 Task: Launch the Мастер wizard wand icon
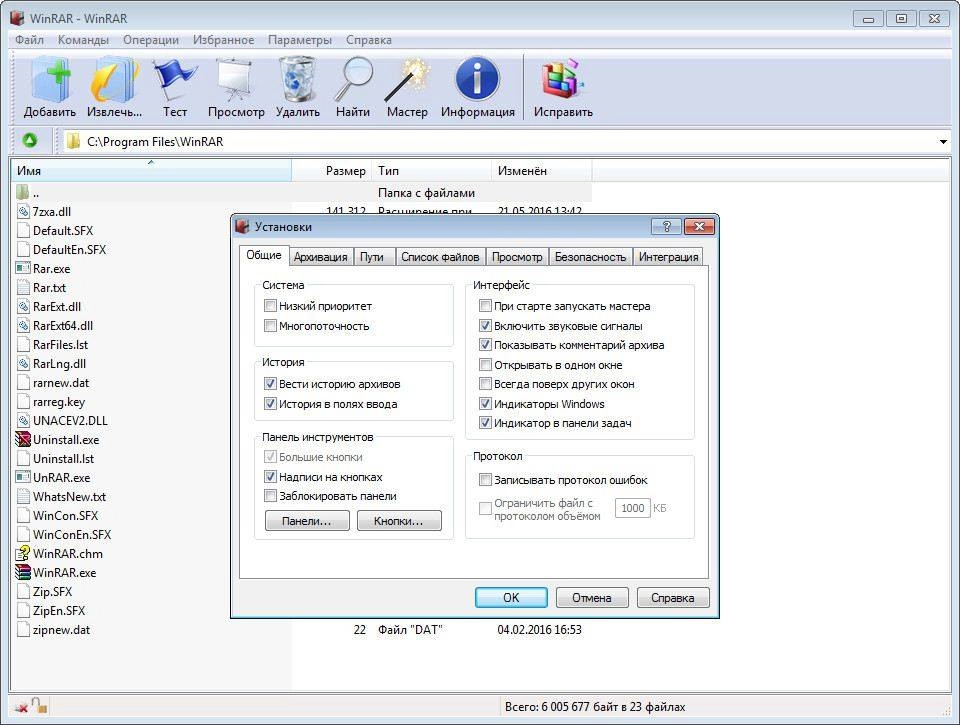[x=407, y=80]
